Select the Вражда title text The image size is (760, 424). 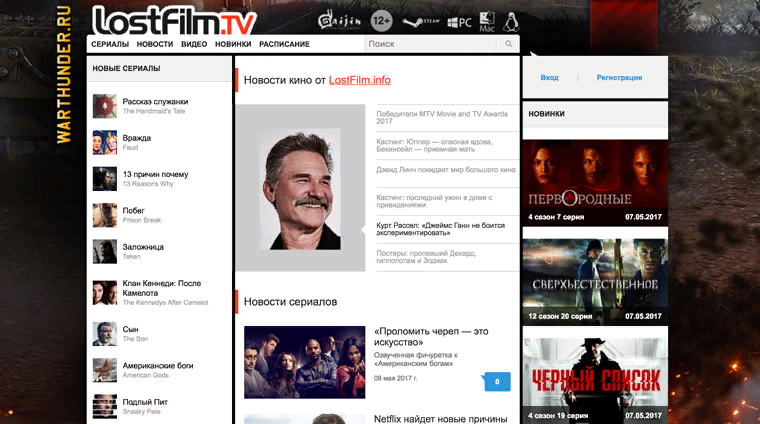click(x=137, y=138)
